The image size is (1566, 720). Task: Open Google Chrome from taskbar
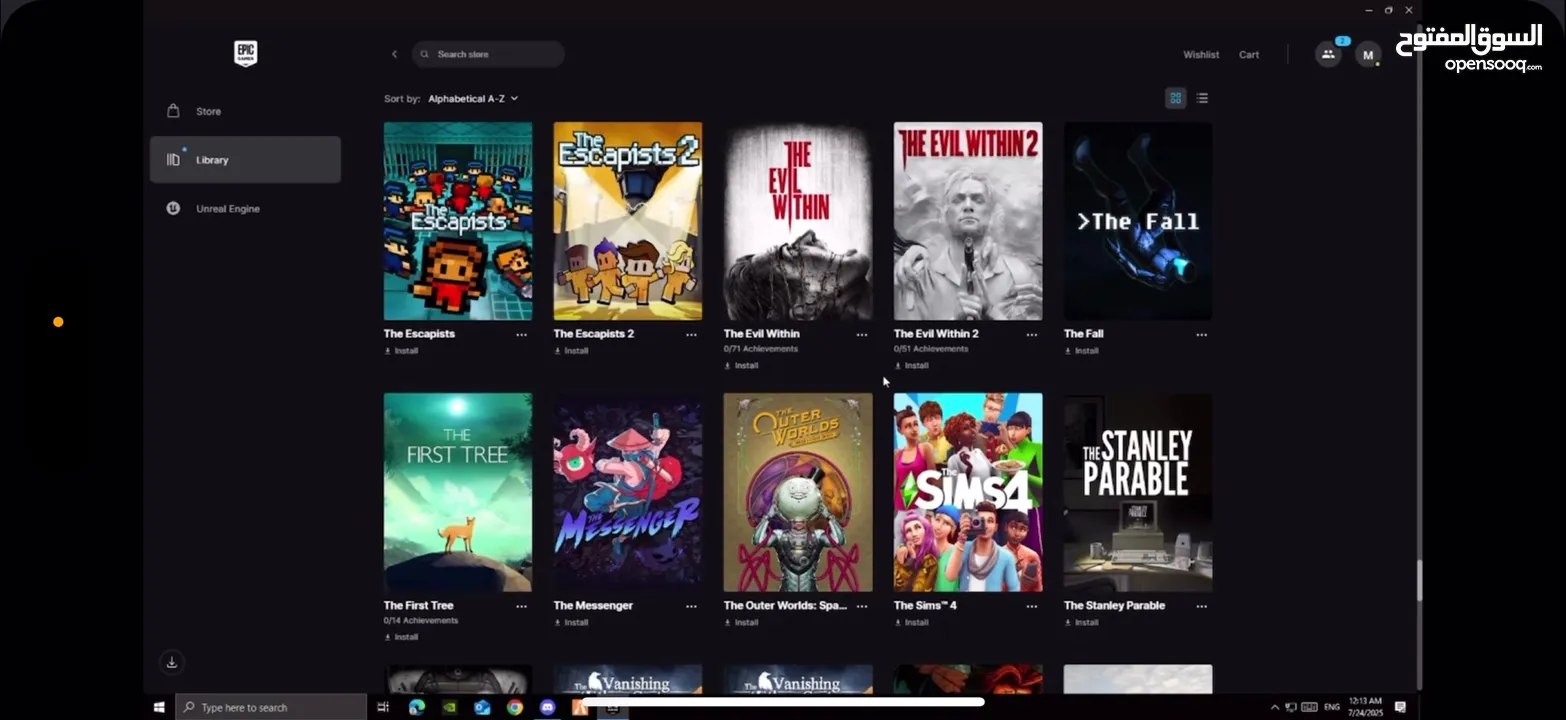(x=514, y=707)
